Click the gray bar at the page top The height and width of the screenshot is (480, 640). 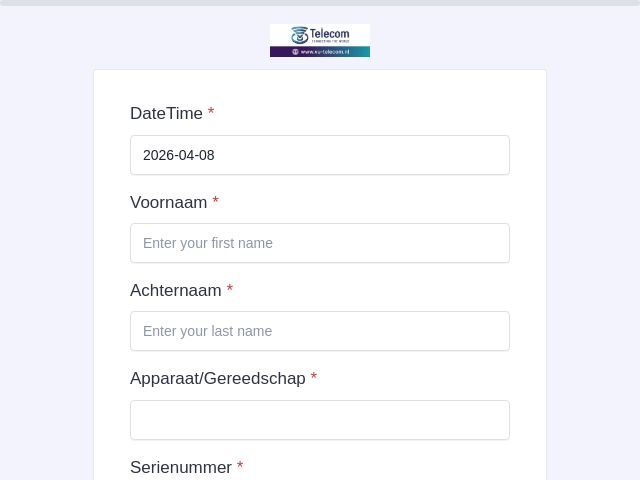(x=320, y=3)
